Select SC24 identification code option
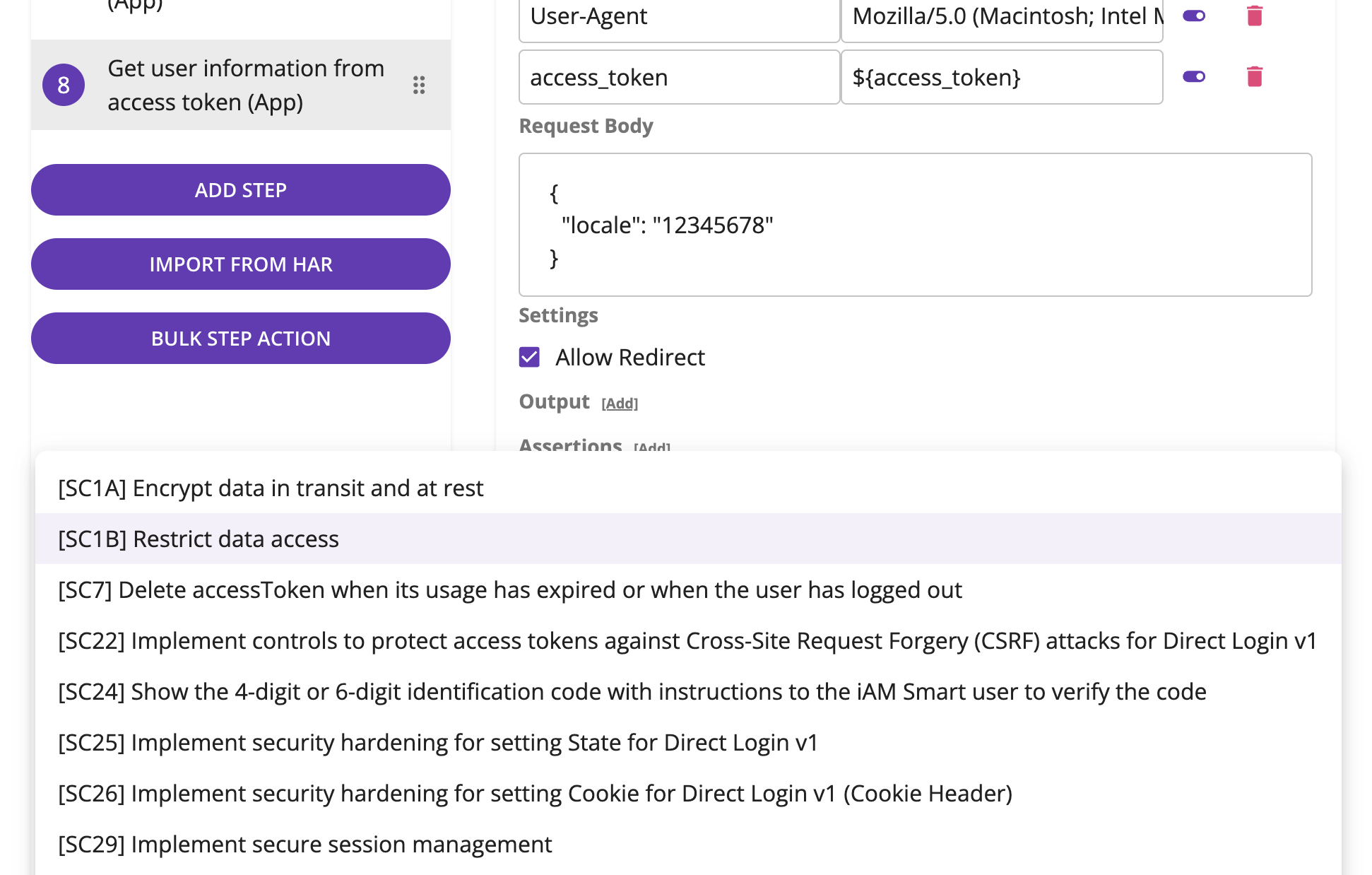1372x875 pixels. coord(632,691)
